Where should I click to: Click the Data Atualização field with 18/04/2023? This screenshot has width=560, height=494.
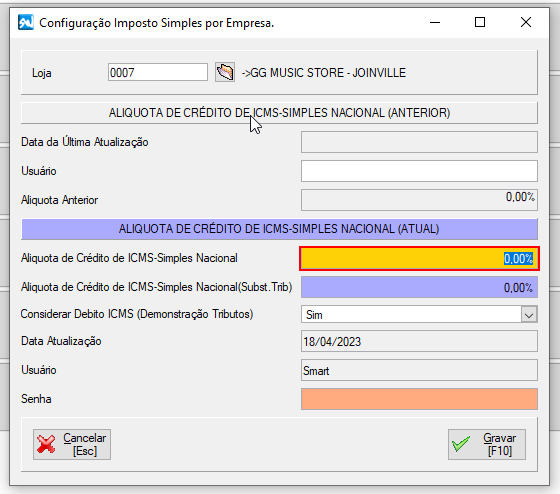(x=419, y=341)
